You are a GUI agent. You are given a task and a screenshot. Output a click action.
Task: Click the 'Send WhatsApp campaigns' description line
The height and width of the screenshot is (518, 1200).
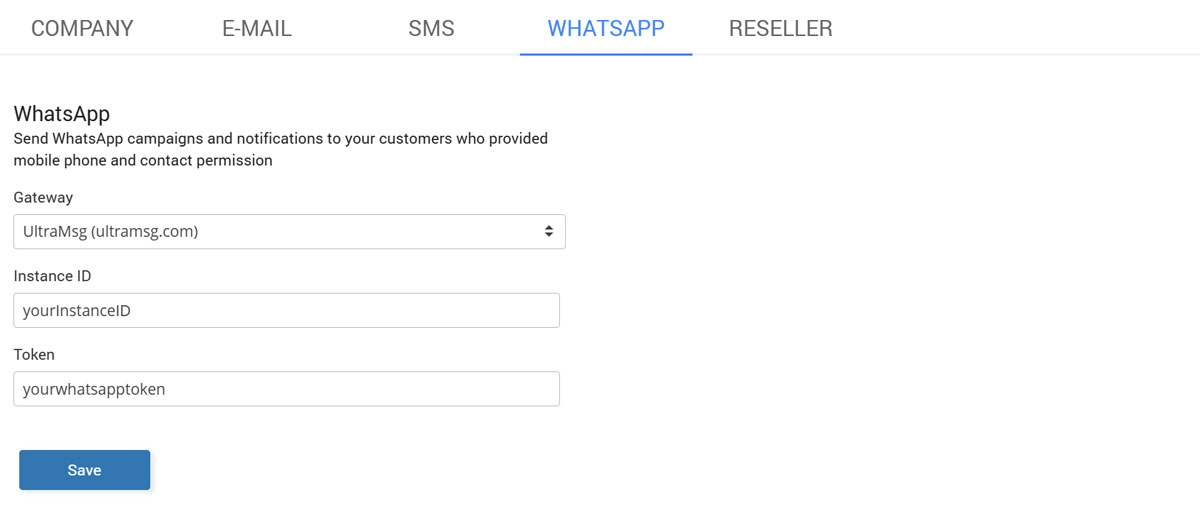280,138
